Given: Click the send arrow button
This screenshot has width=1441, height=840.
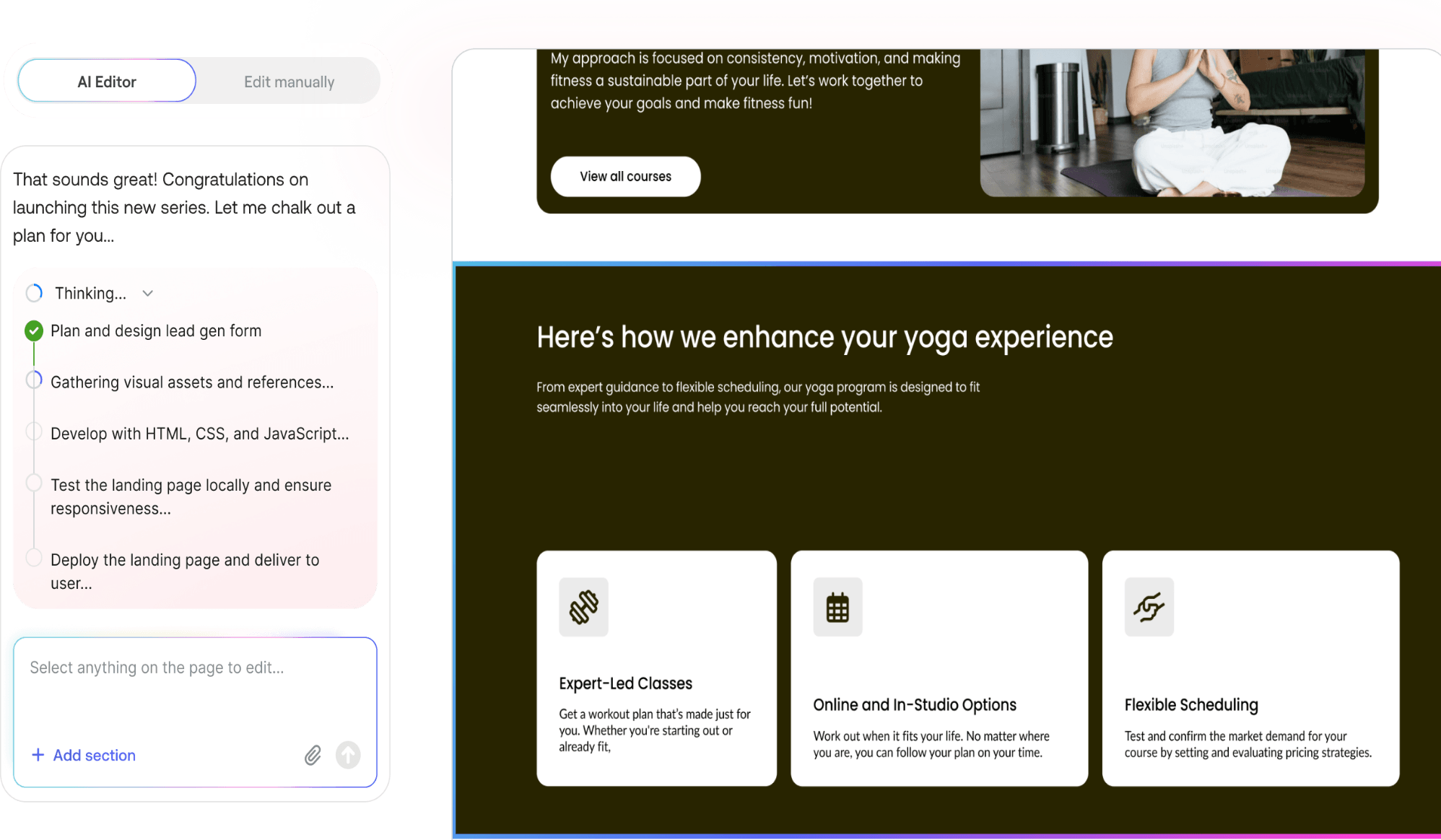Looking at the screenshot, I should pyautogui.click(x=348, y=755).
